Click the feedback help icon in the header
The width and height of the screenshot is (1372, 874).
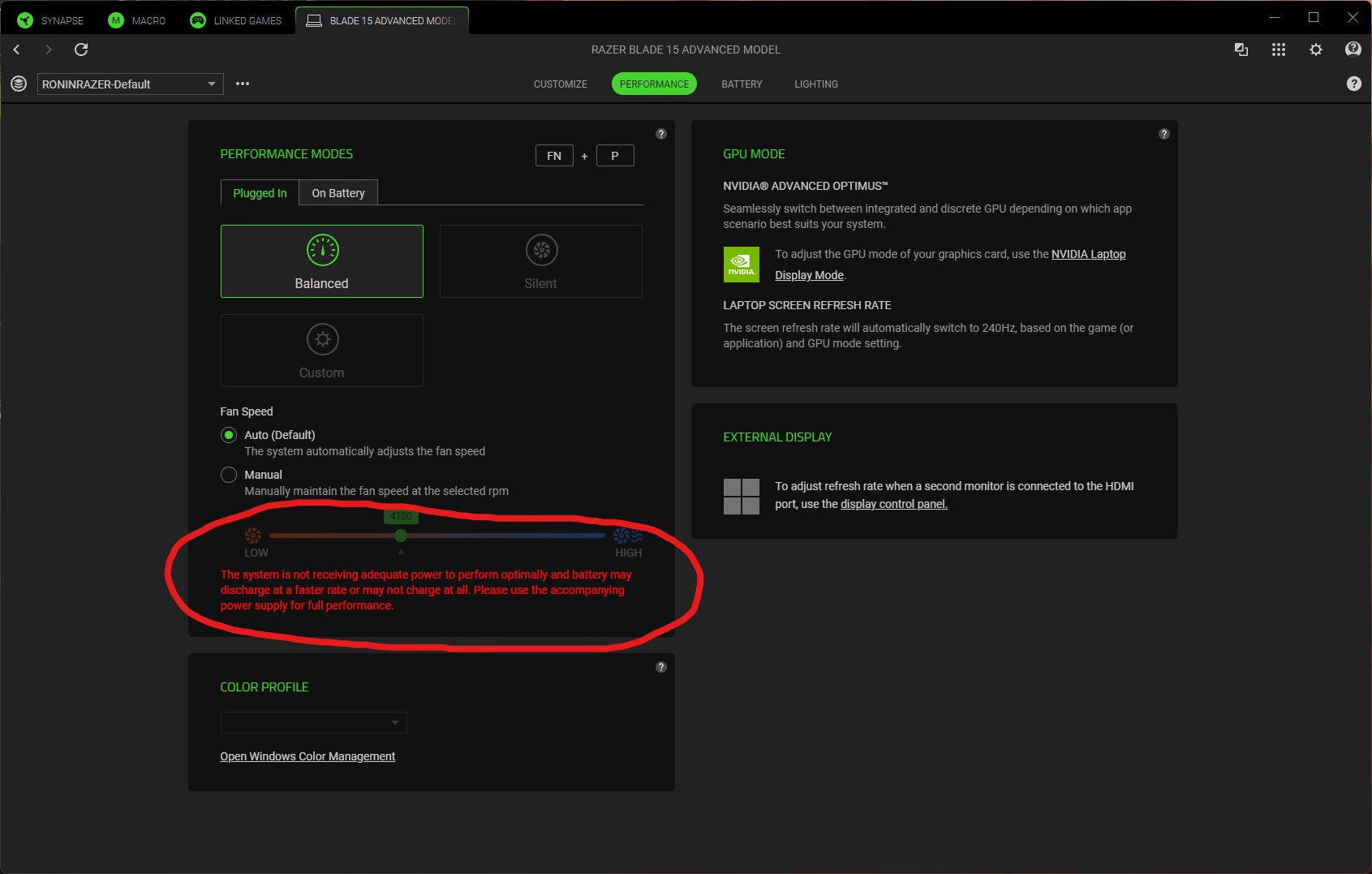coord(1353,50)
